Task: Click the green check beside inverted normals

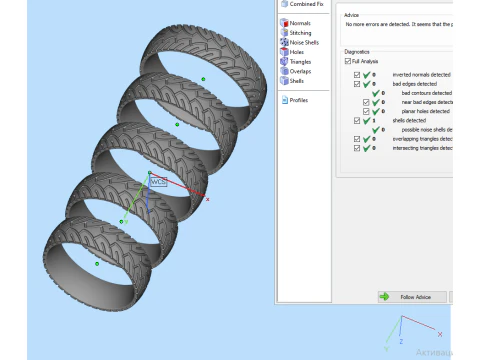Action: click(x=367, y=75)
